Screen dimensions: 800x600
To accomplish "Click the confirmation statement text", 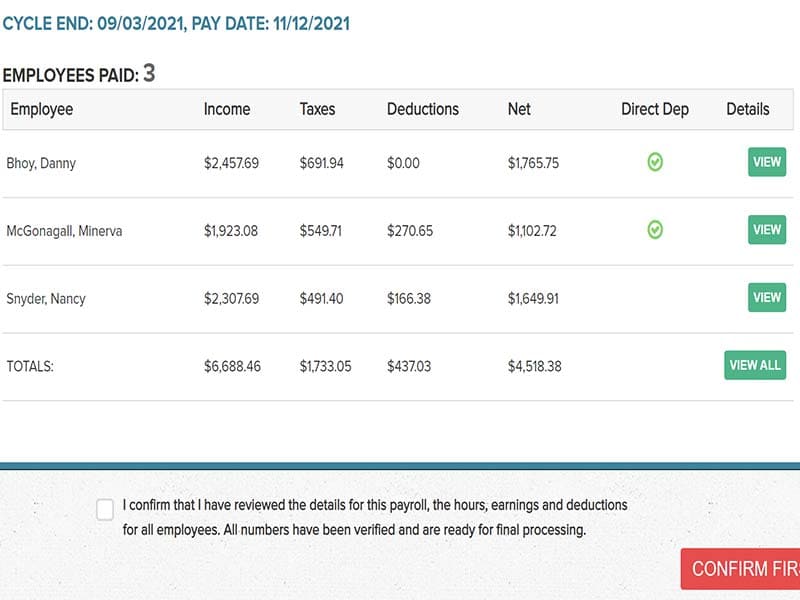I will coord(375,517).
